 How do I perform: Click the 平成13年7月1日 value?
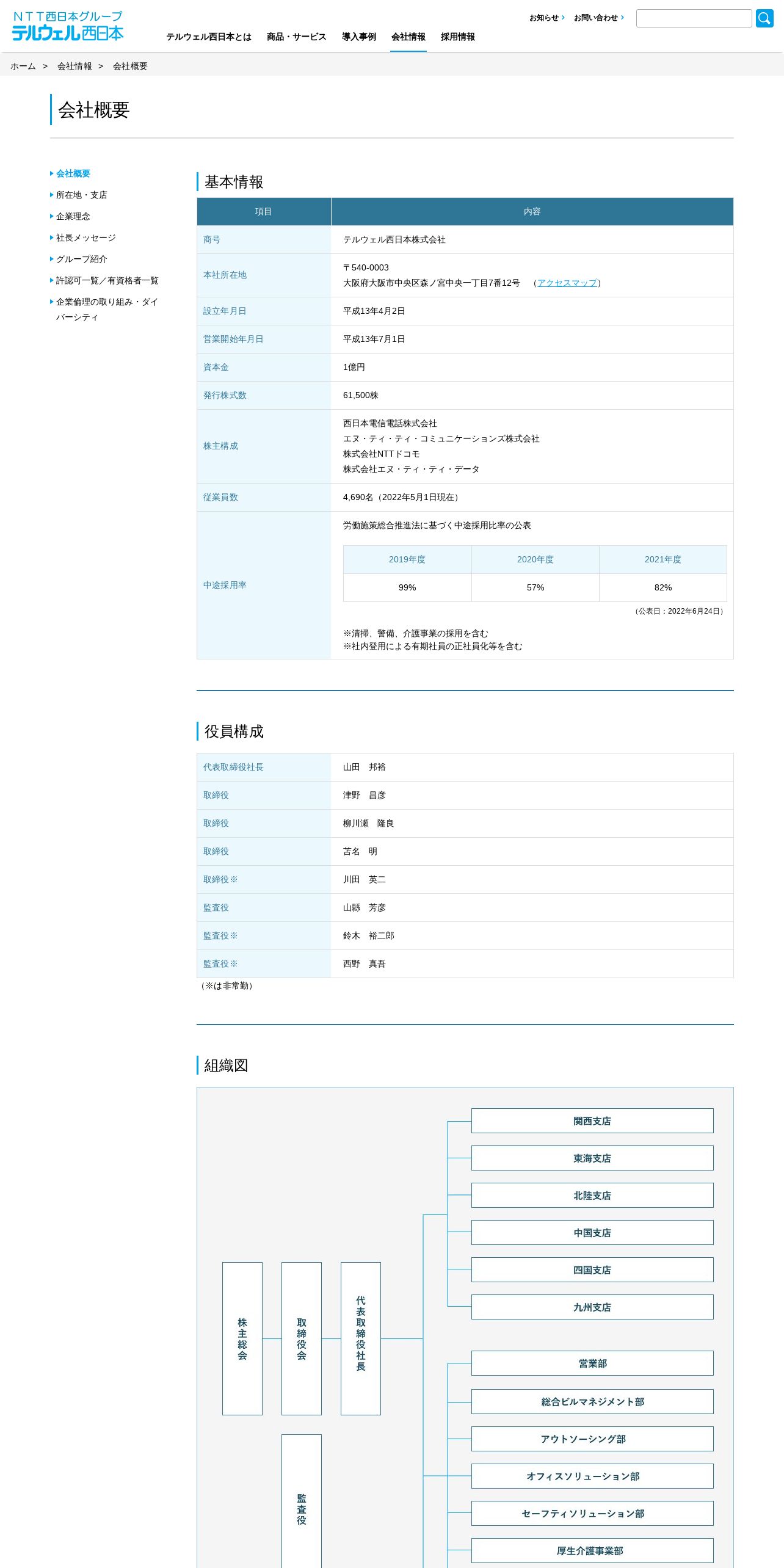click(x=374, y=339)
